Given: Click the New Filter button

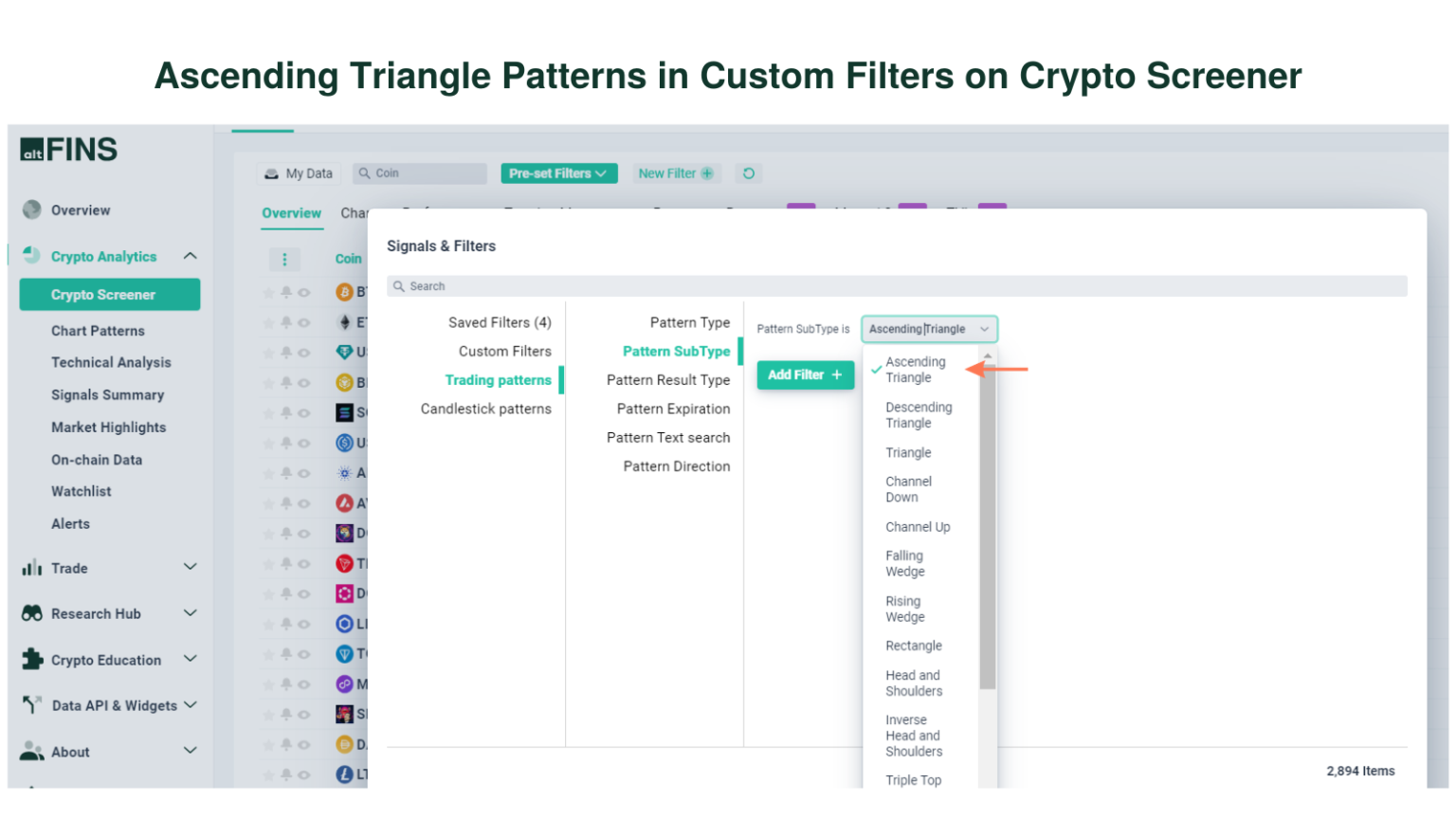Looking at the screenshot, I should (x=676, y=173).
